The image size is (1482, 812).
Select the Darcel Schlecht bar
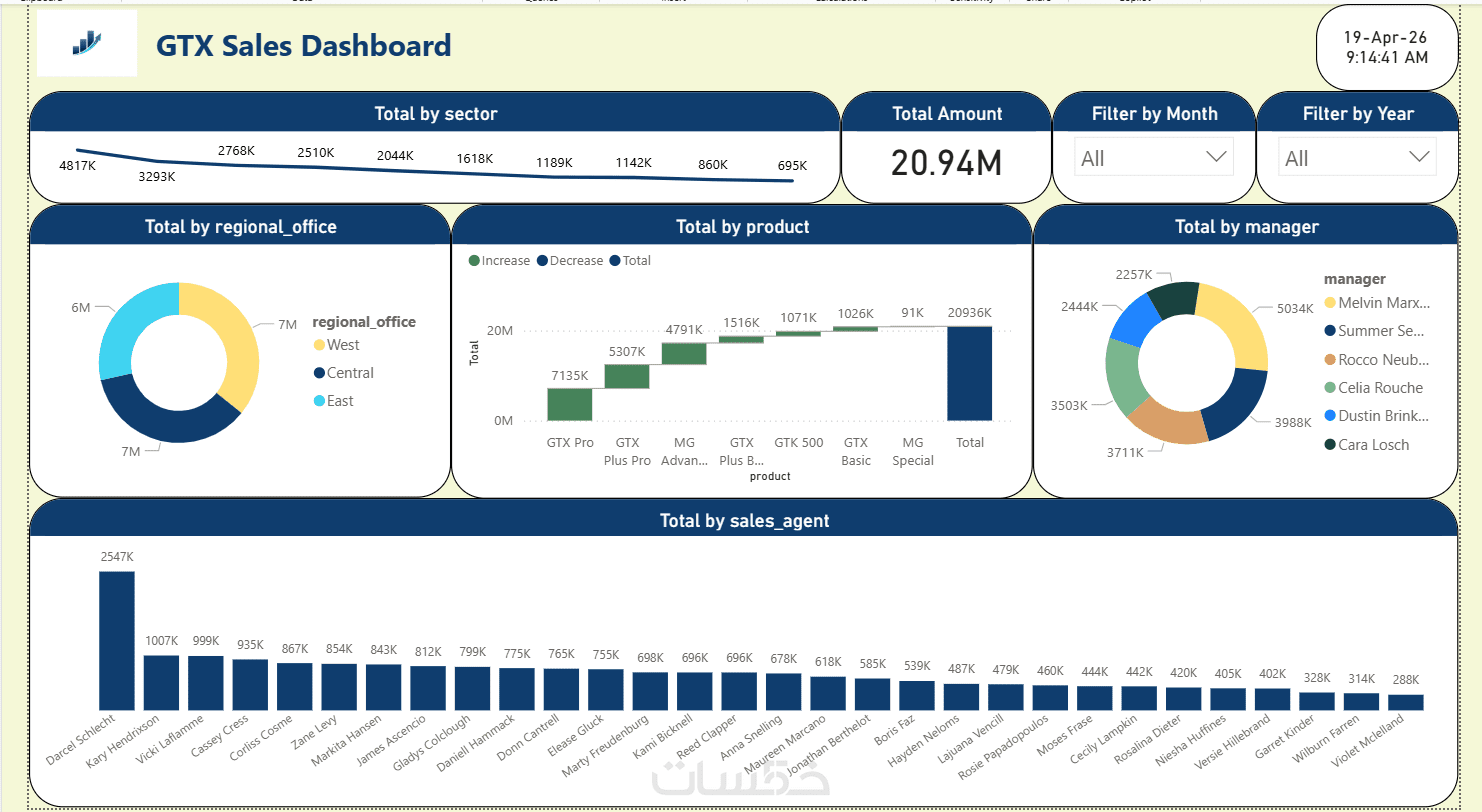click(x=117, y=640)
